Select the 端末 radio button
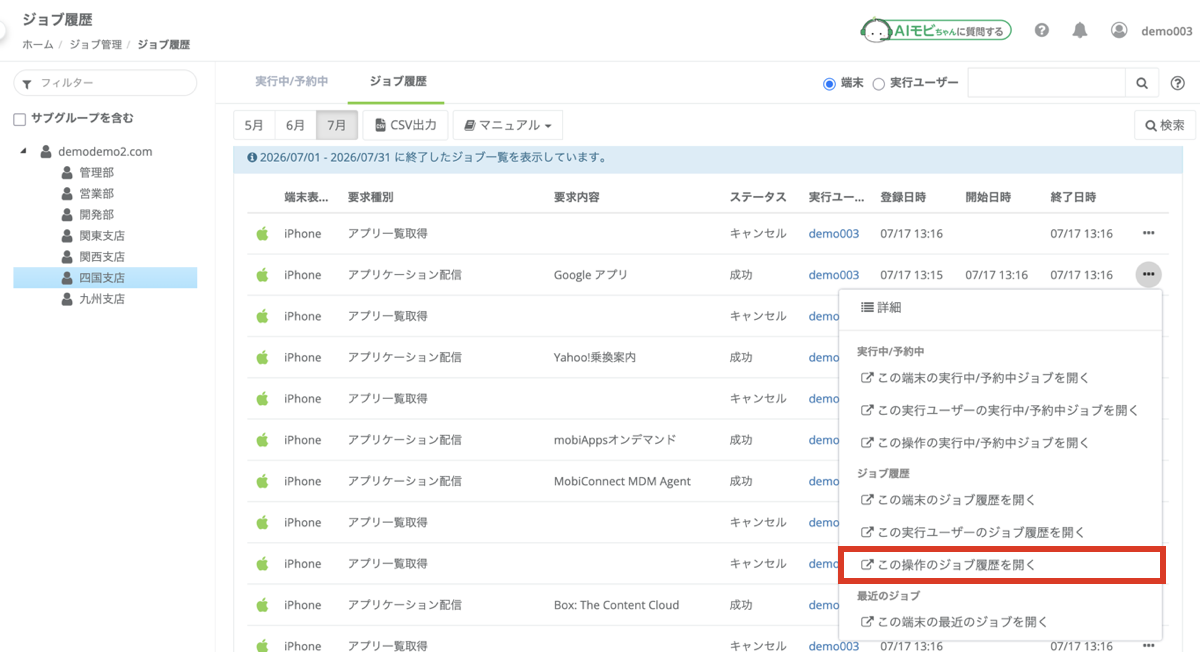Image resolution: width=1200 pixels, height=652 pixels. click(x=829, y=84)
